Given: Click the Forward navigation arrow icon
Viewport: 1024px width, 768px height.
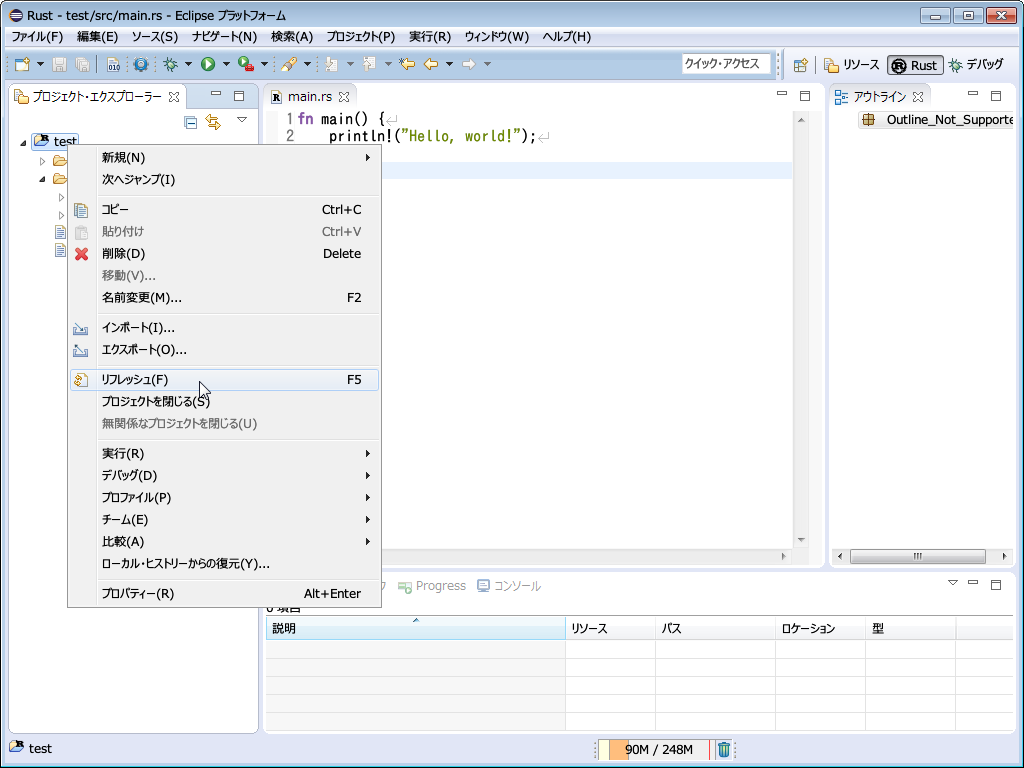Looking at the screenshot, I should click(x=469, y=64).
